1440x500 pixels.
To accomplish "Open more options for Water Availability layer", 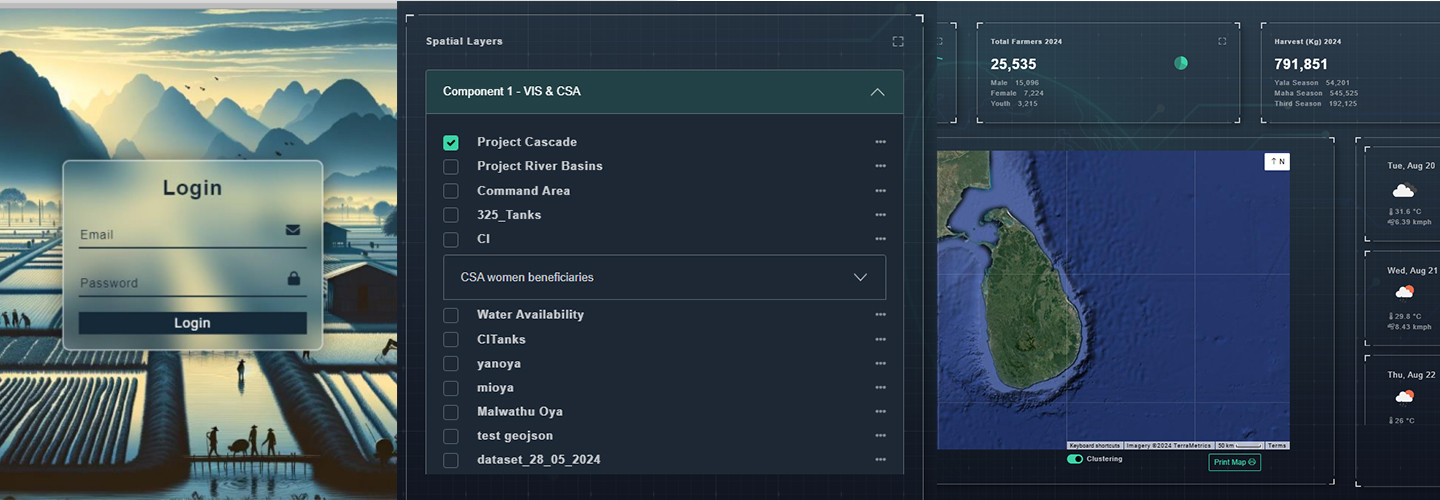I will tap(880, 314).
